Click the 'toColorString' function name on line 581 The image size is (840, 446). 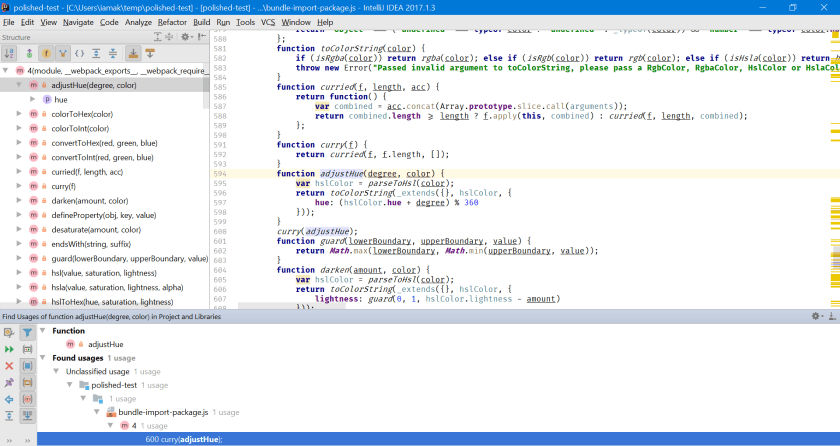(x=352, y=48)
